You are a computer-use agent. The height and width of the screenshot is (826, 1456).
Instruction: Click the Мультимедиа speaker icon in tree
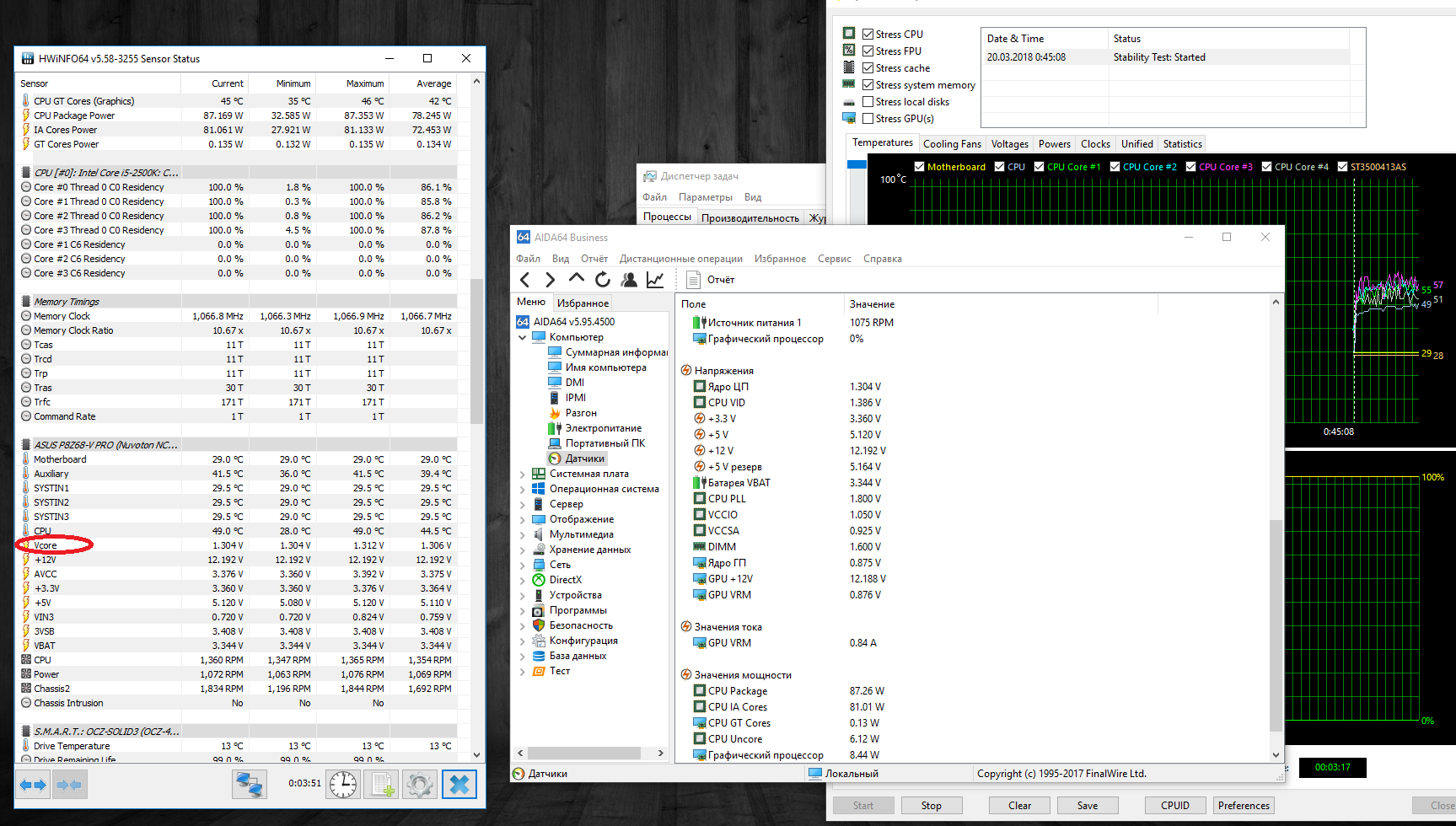[539, 534]
